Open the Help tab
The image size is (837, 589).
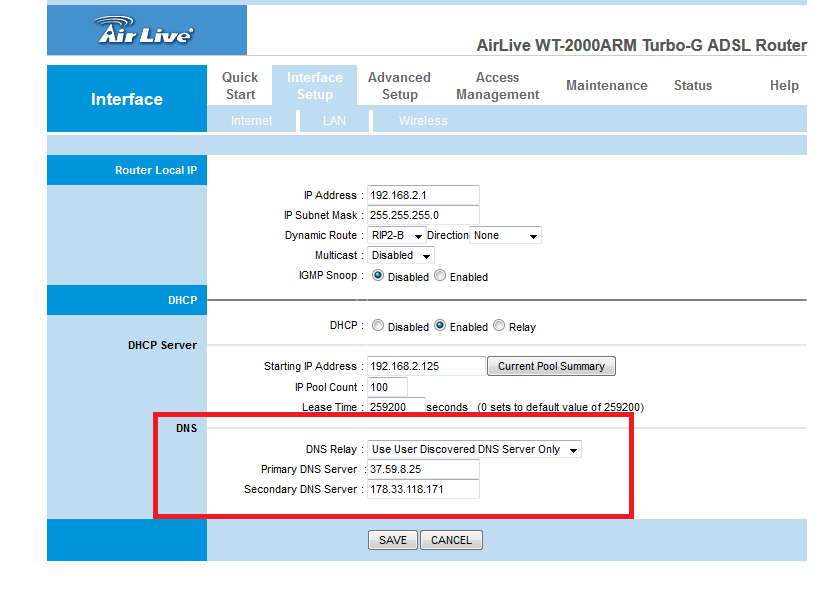click(x=783, y=86)
